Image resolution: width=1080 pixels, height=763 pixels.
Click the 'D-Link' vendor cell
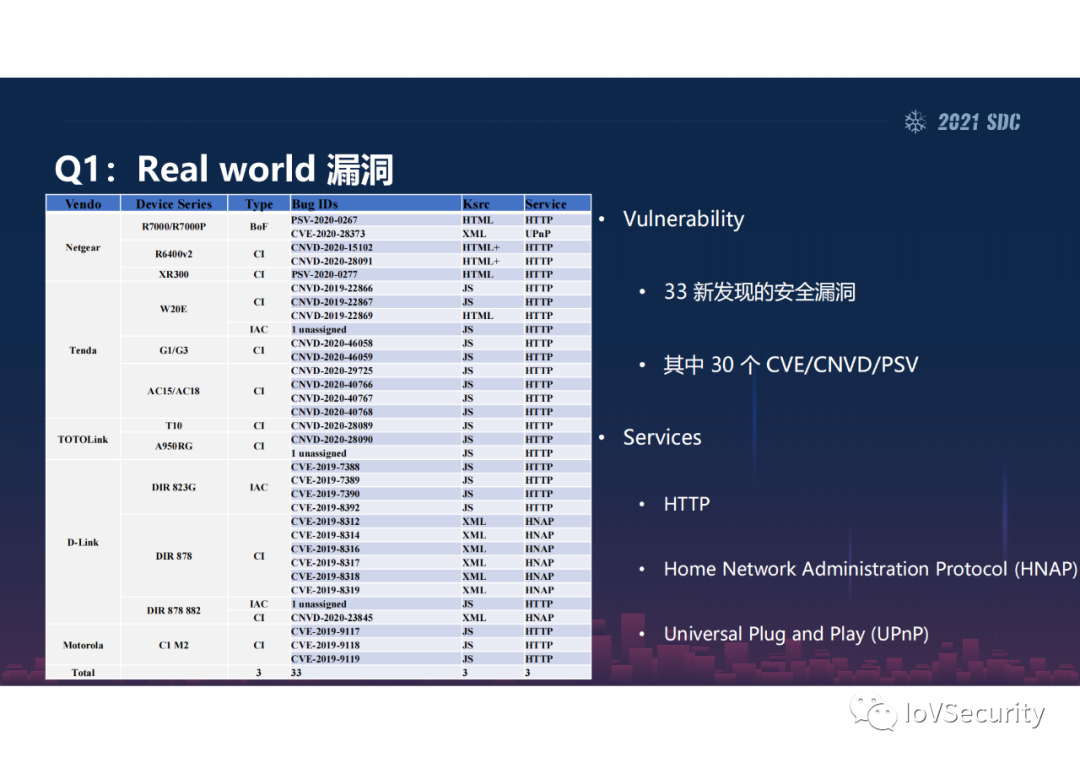tap(83, 542)
